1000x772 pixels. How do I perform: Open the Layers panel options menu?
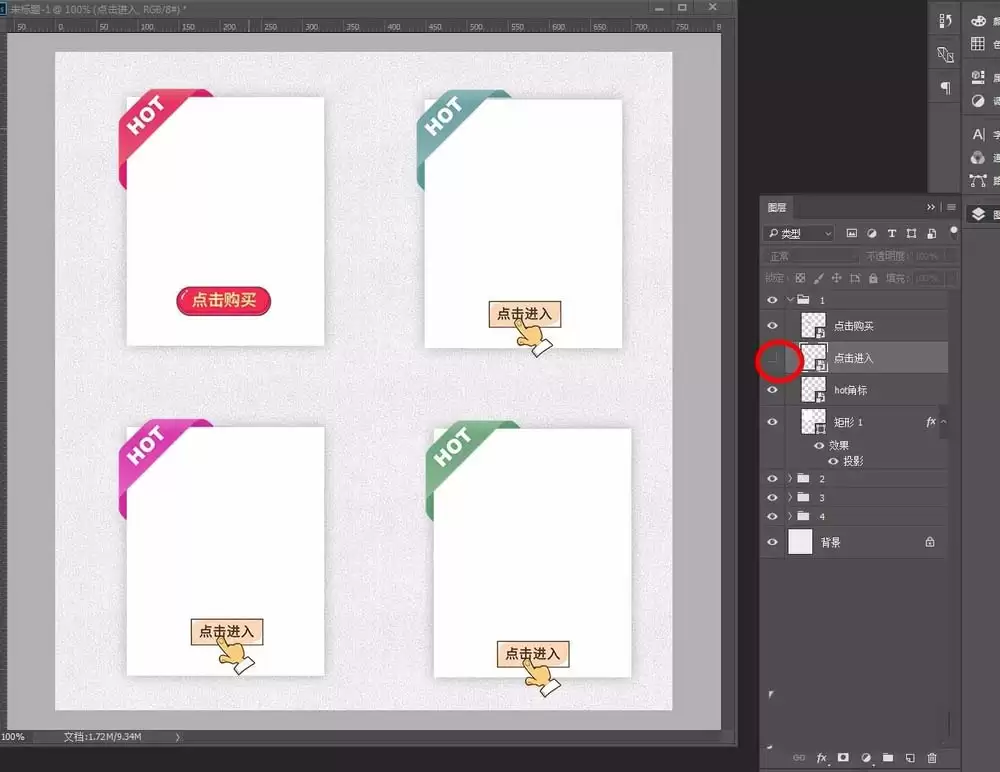click(x=952, y=207)
